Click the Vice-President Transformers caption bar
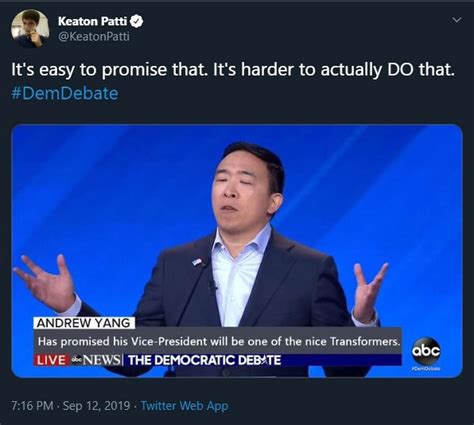The width and height of the screenshot is (474, 425). [218, 341]
